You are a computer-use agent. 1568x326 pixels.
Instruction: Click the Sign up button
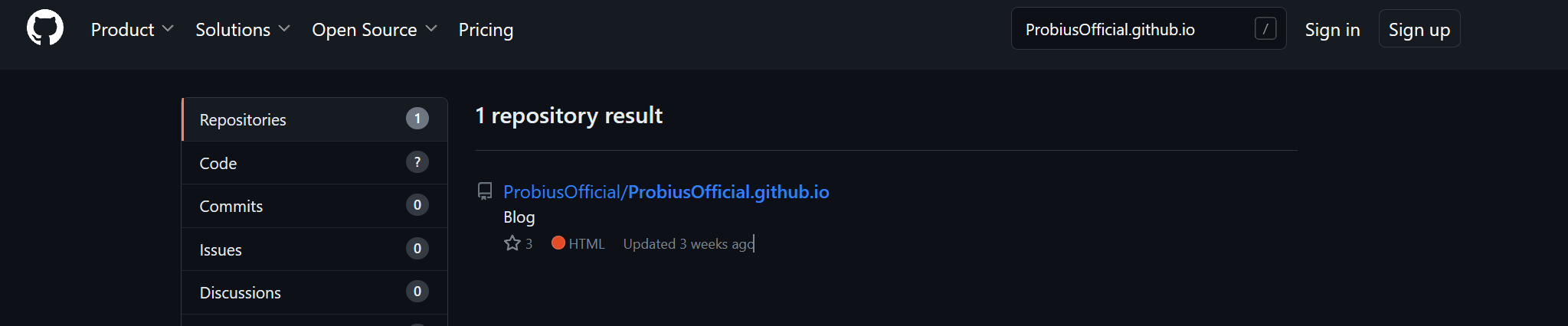1419,29
